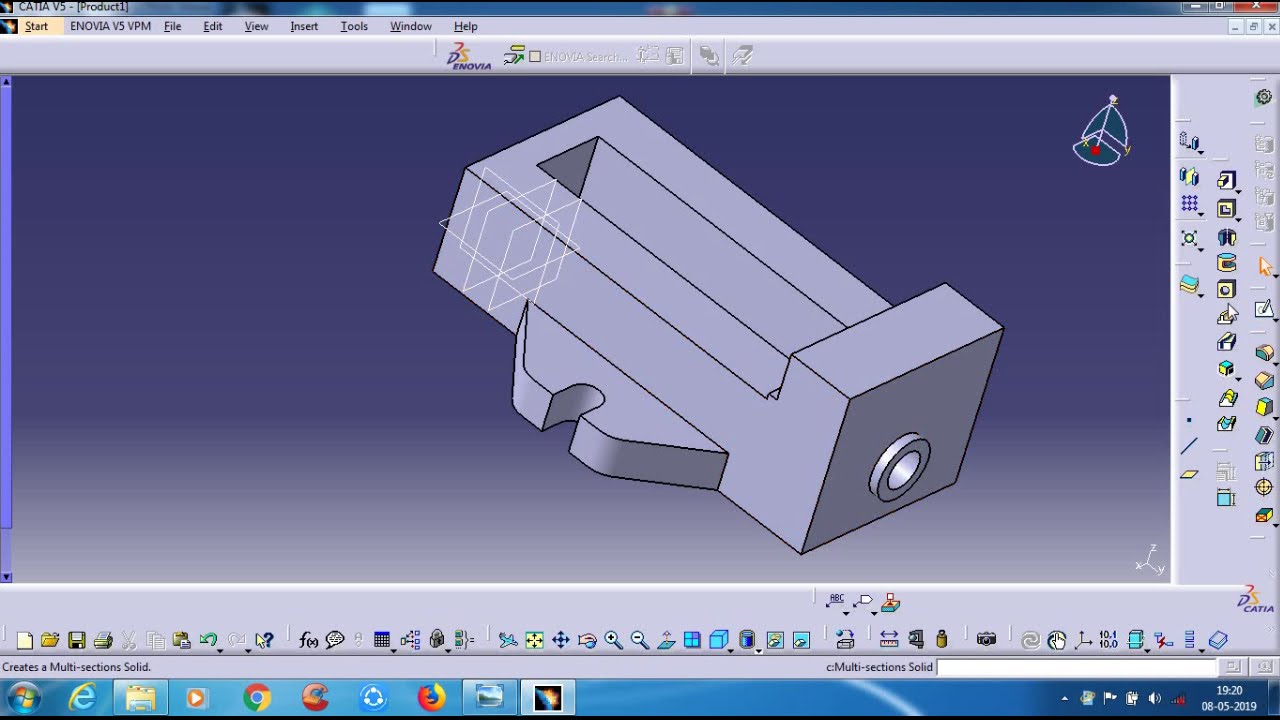
Task: Click the Print icon
Action: point(102,640)
